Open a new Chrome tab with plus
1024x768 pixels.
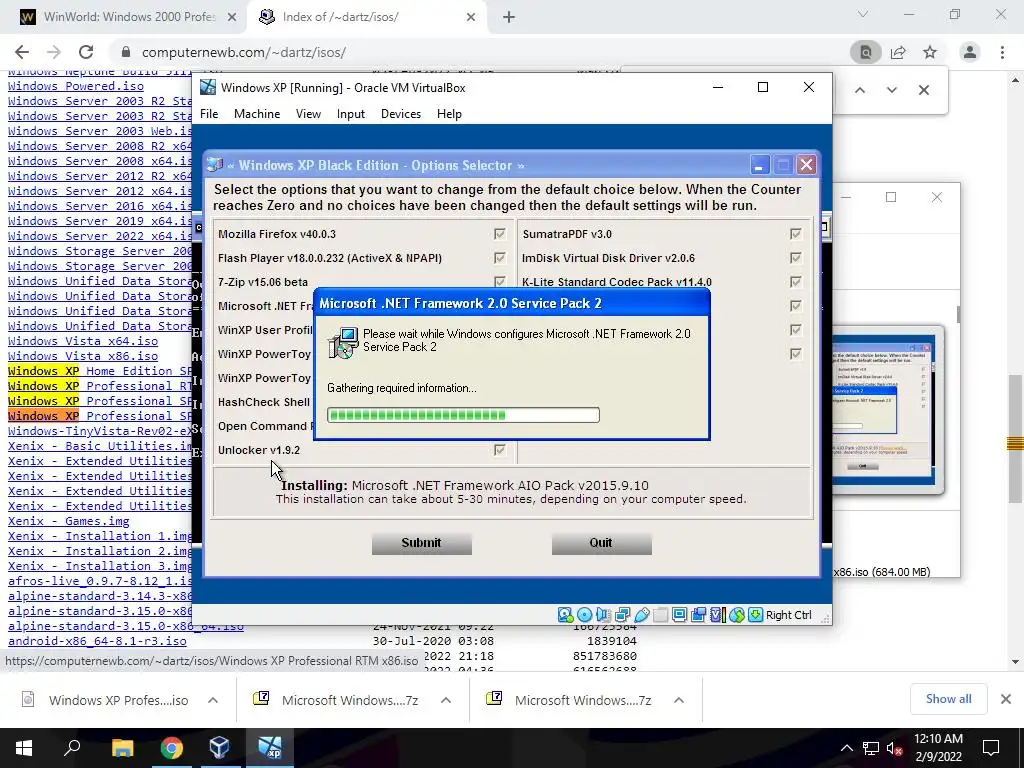point(509,17)
